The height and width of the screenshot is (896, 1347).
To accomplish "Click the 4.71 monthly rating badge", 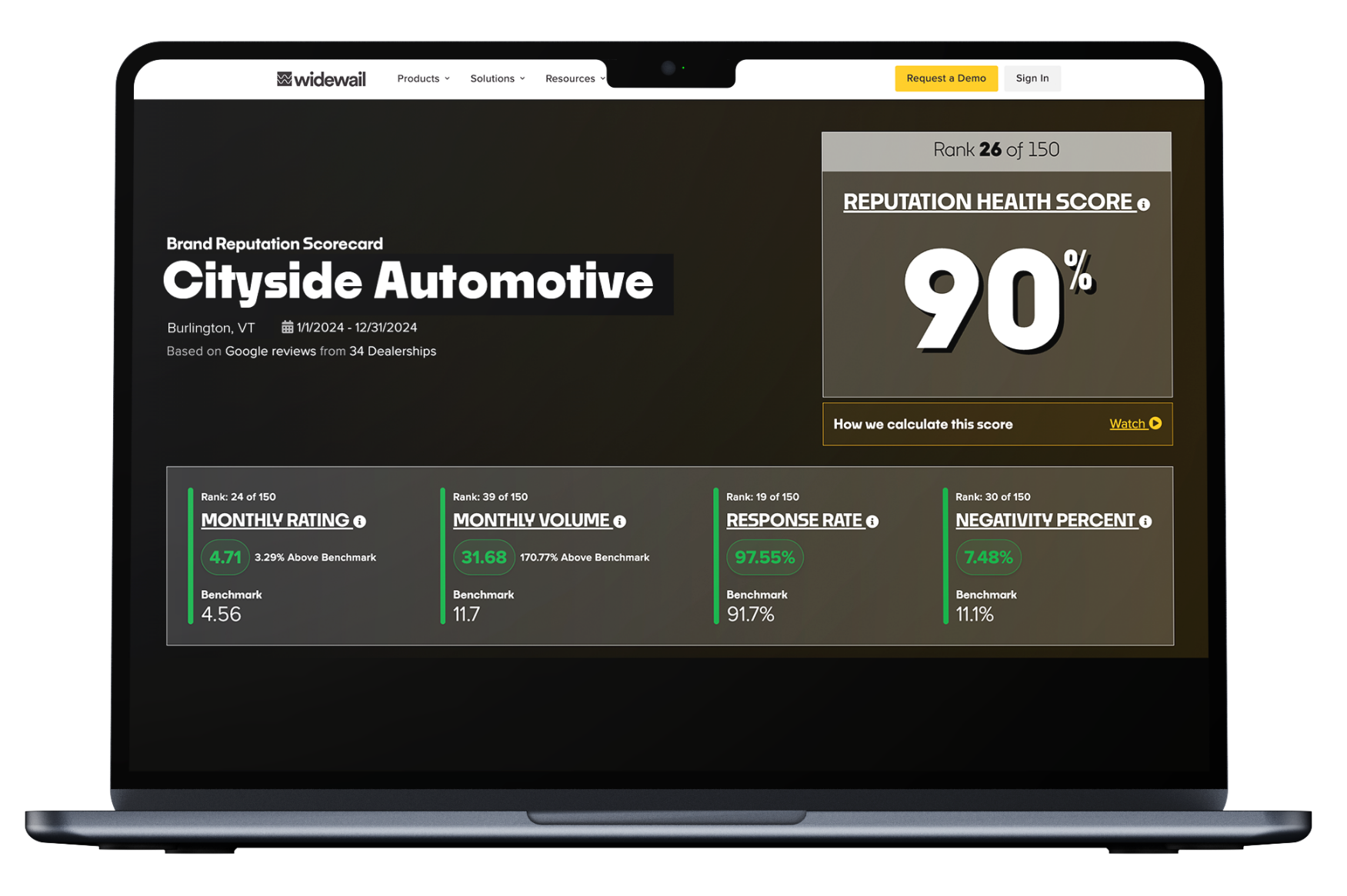I will (225, 558).
